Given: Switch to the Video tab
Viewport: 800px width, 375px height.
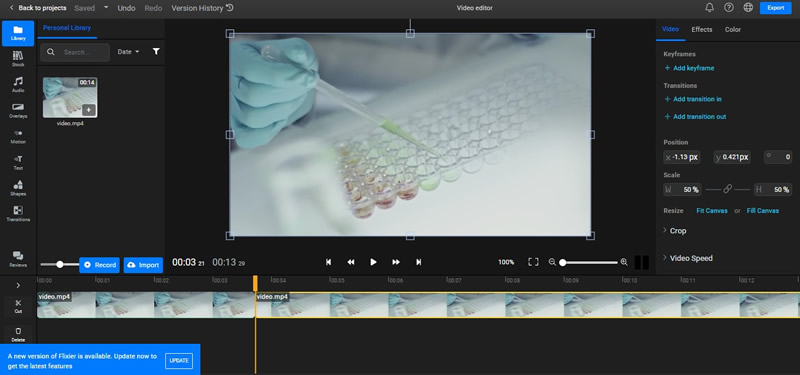Looking at the screenshot, I should pyautogui.click(x=670, y=30).
